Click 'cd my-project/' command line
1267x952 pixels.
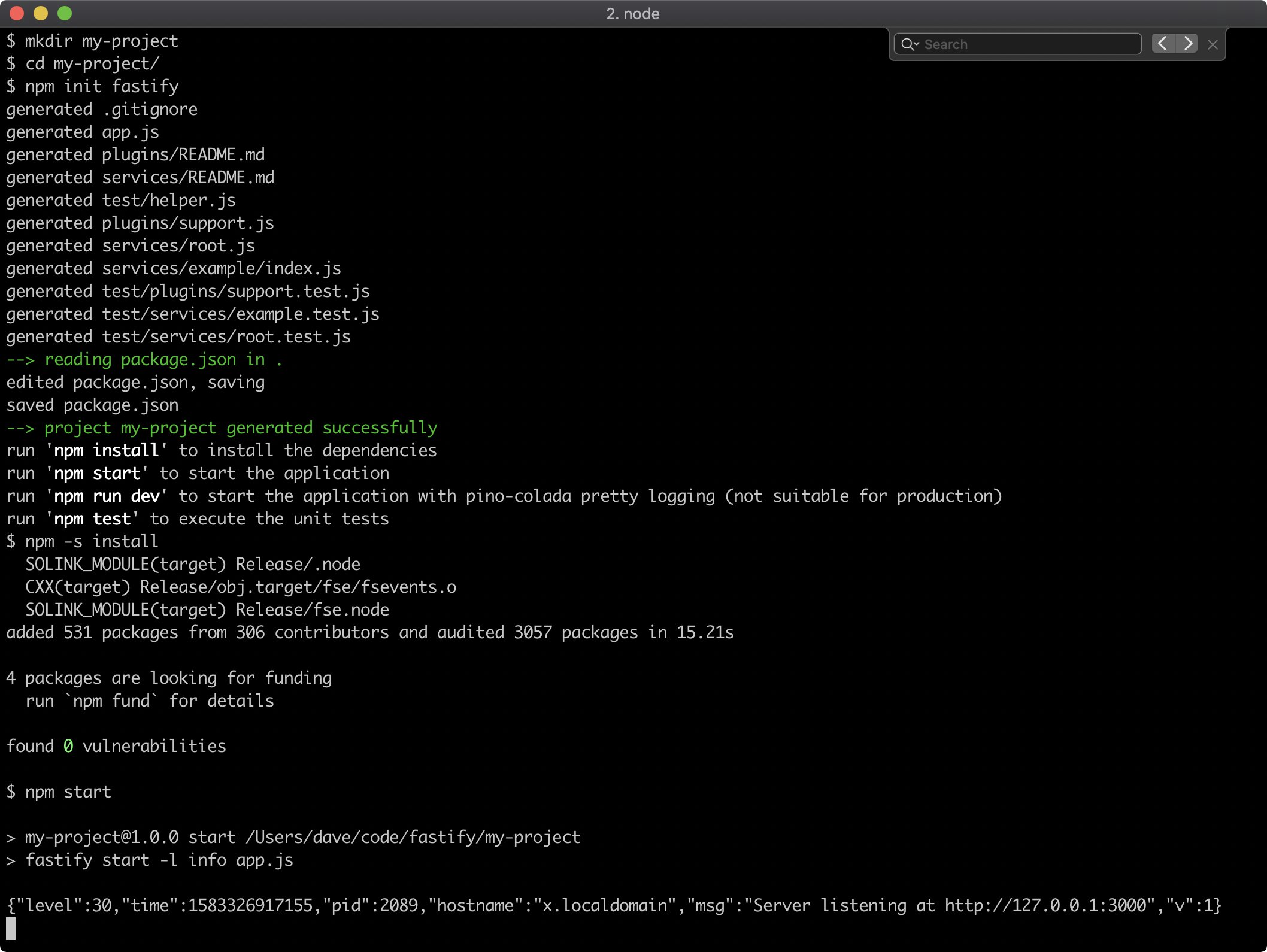click(83, 64)
